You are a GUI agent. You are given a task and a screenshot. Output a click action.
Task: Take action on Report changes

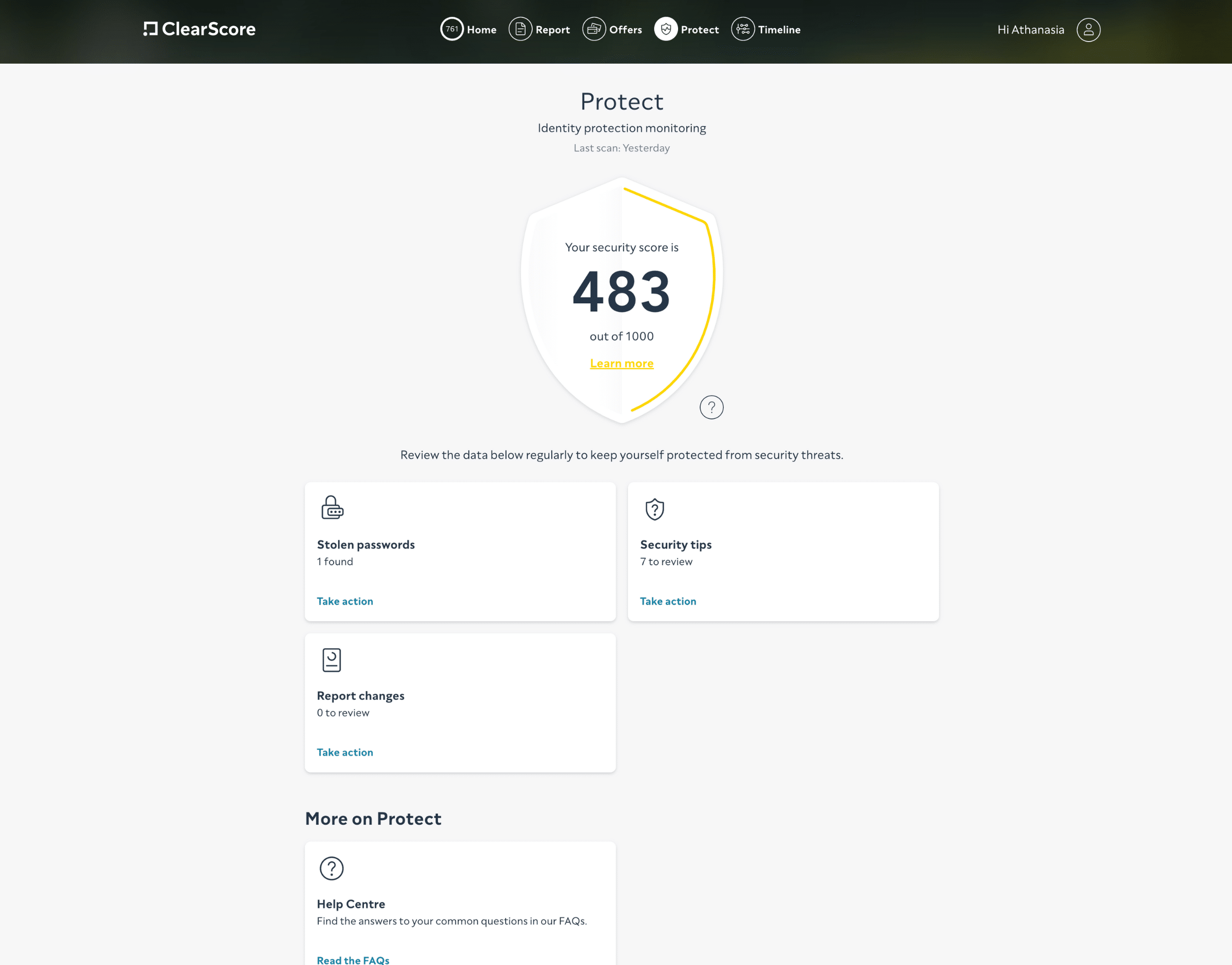[344, 752]
